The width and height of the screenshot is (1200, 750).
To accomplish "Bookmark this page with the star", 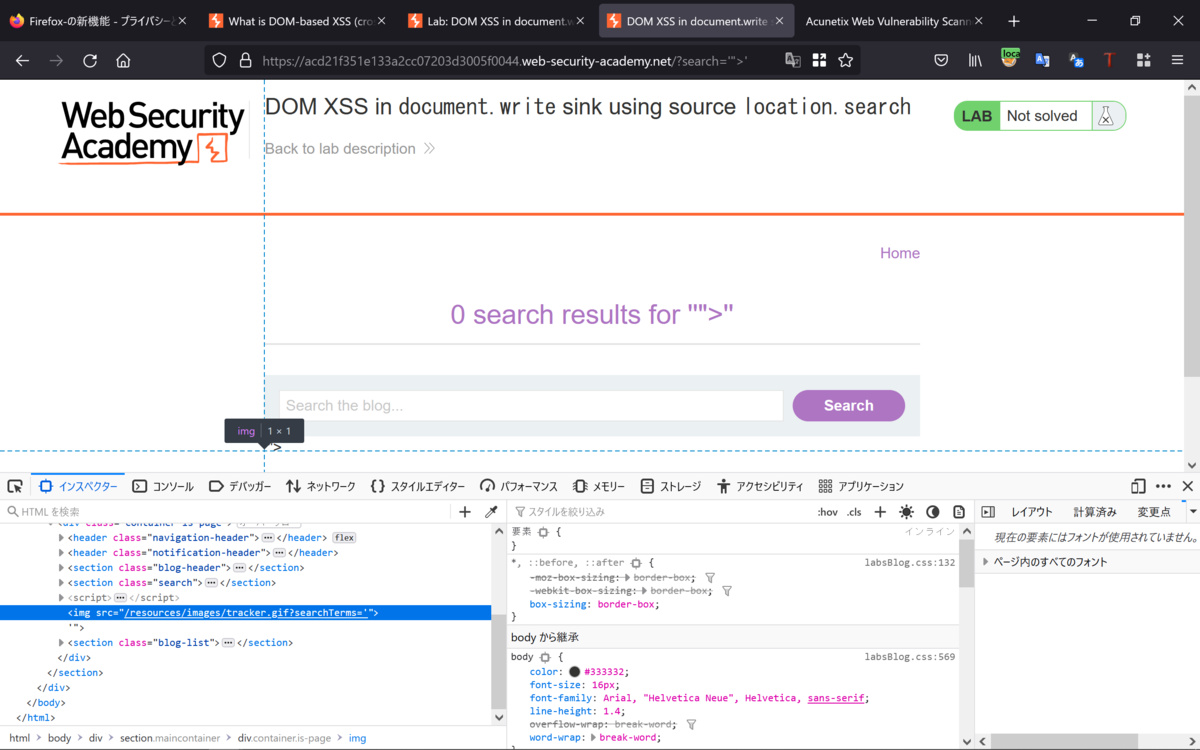I will pos(846,60).
